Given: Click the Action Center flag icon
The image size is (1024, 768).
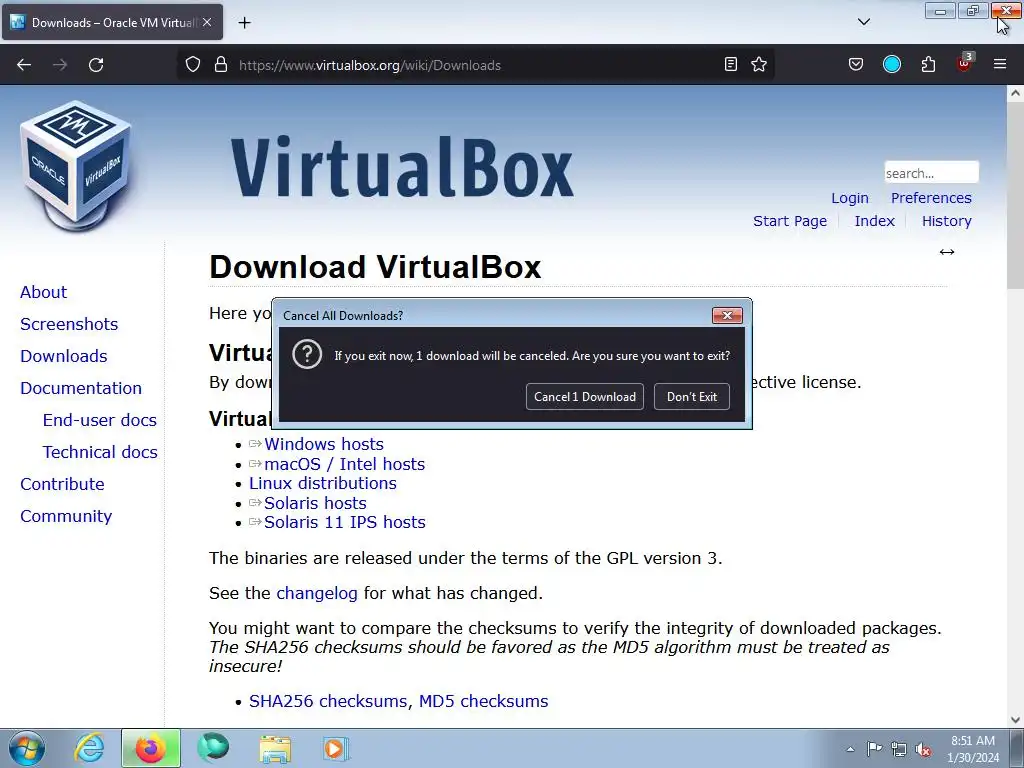Looking at the screenshot, I should [874, 749].
